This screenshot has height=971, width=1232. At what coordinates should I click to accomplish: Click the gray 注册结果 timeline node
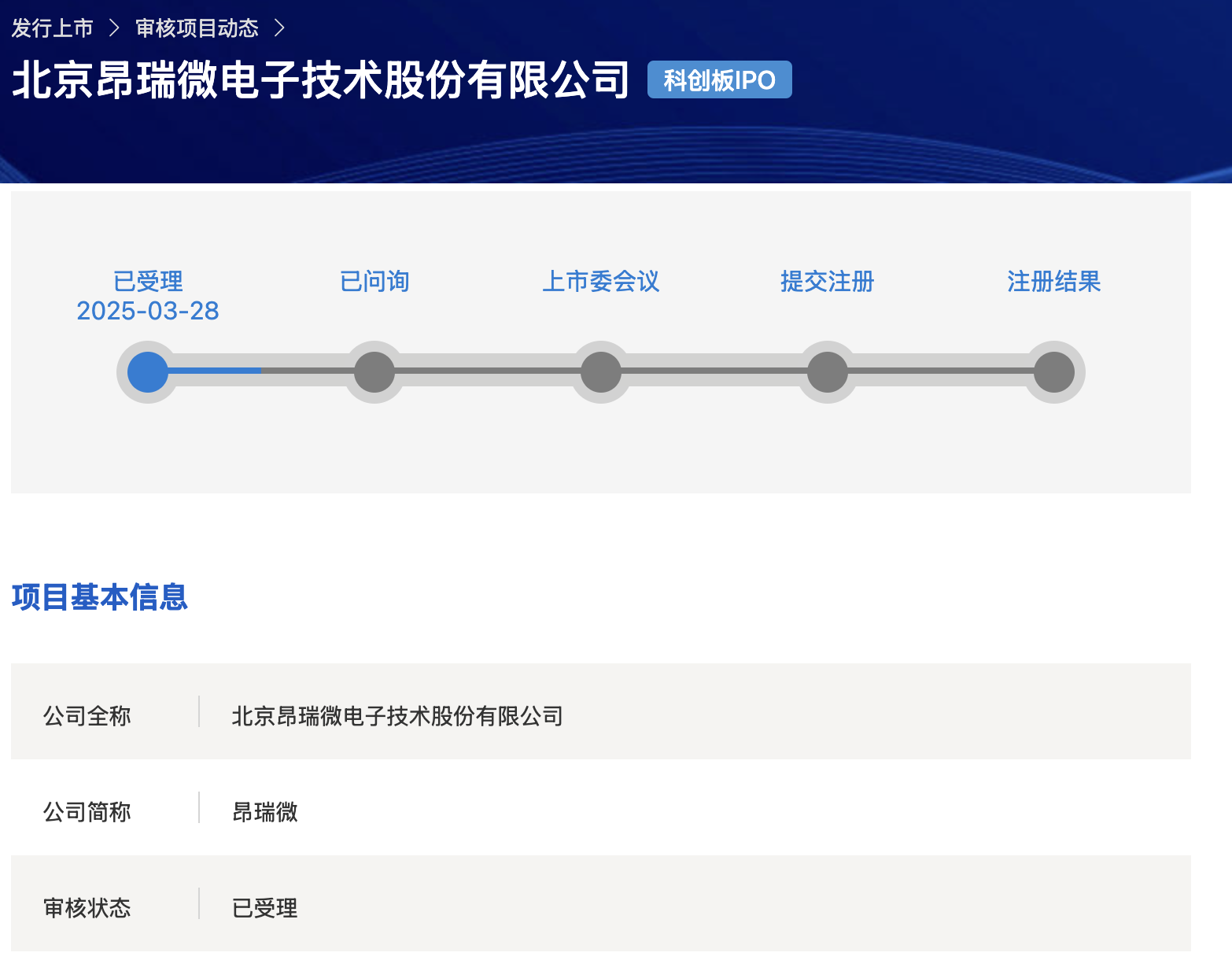(x=1054, y=372)
